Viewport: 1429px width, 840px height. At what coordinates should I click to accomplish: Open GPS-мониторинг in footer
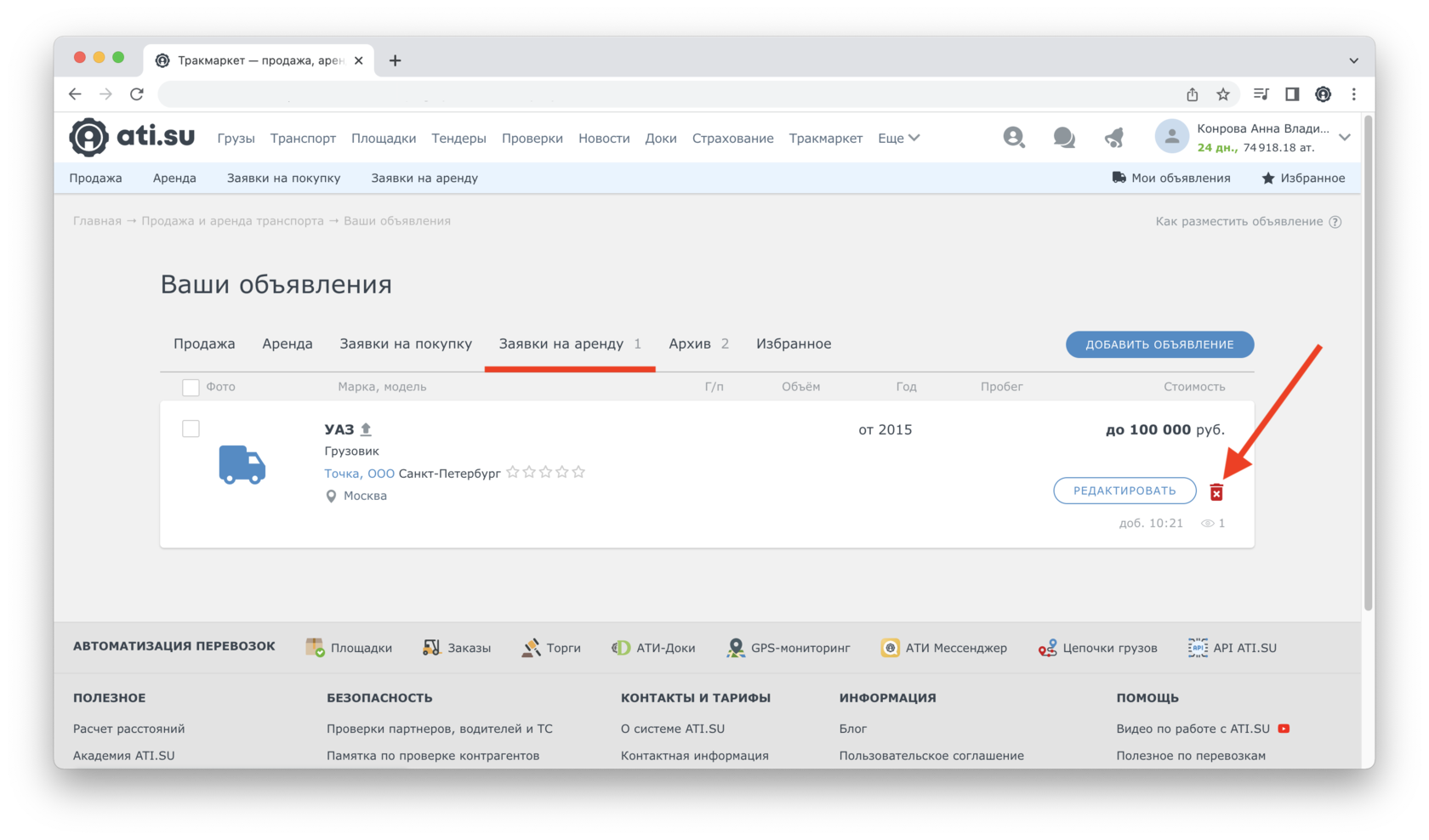pyautogui.click(x=789, y=648)
